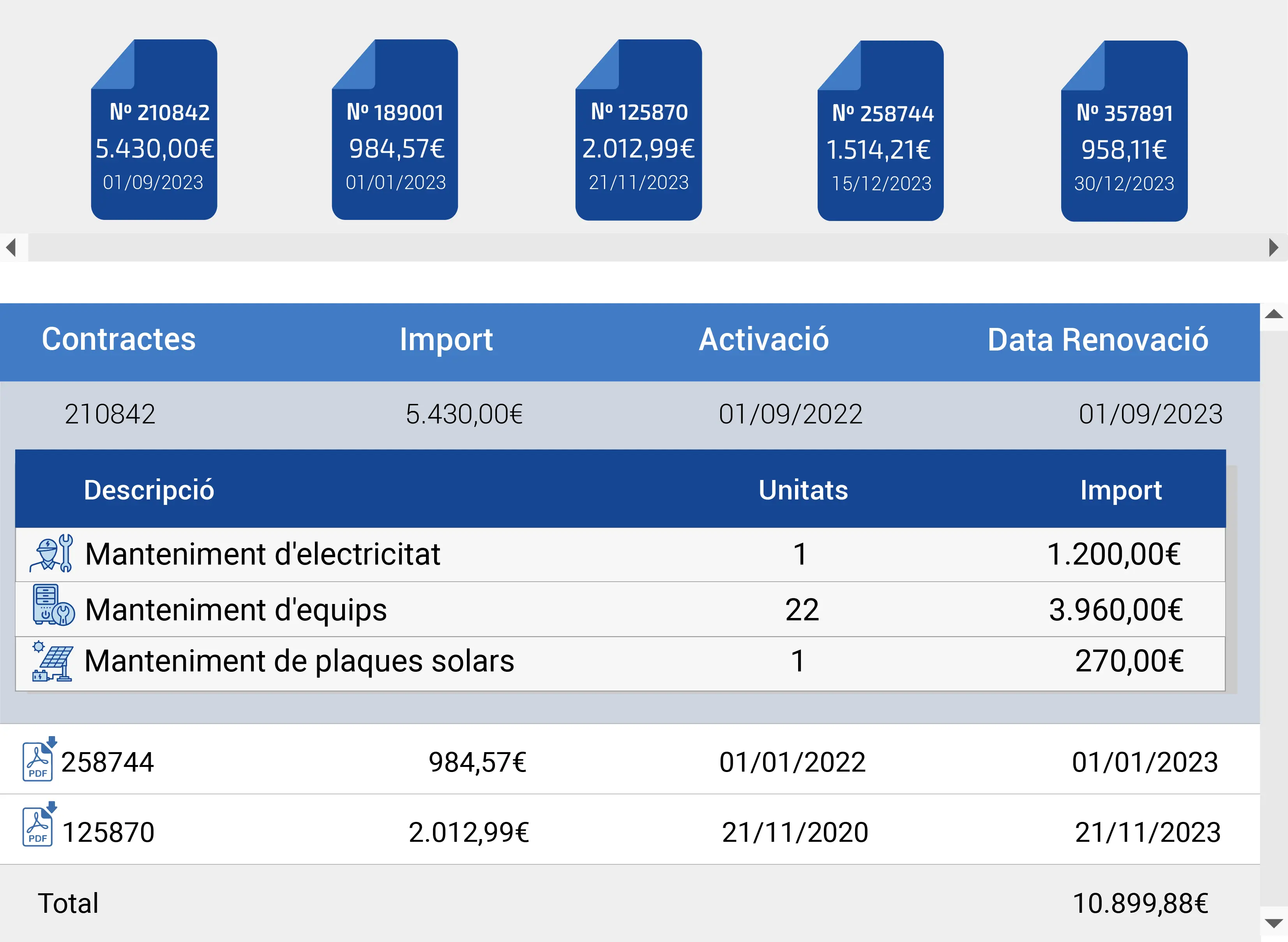1288x942 pixels.
Task: Click the 1.200,00€ import value
Action: click(1114, 554)
